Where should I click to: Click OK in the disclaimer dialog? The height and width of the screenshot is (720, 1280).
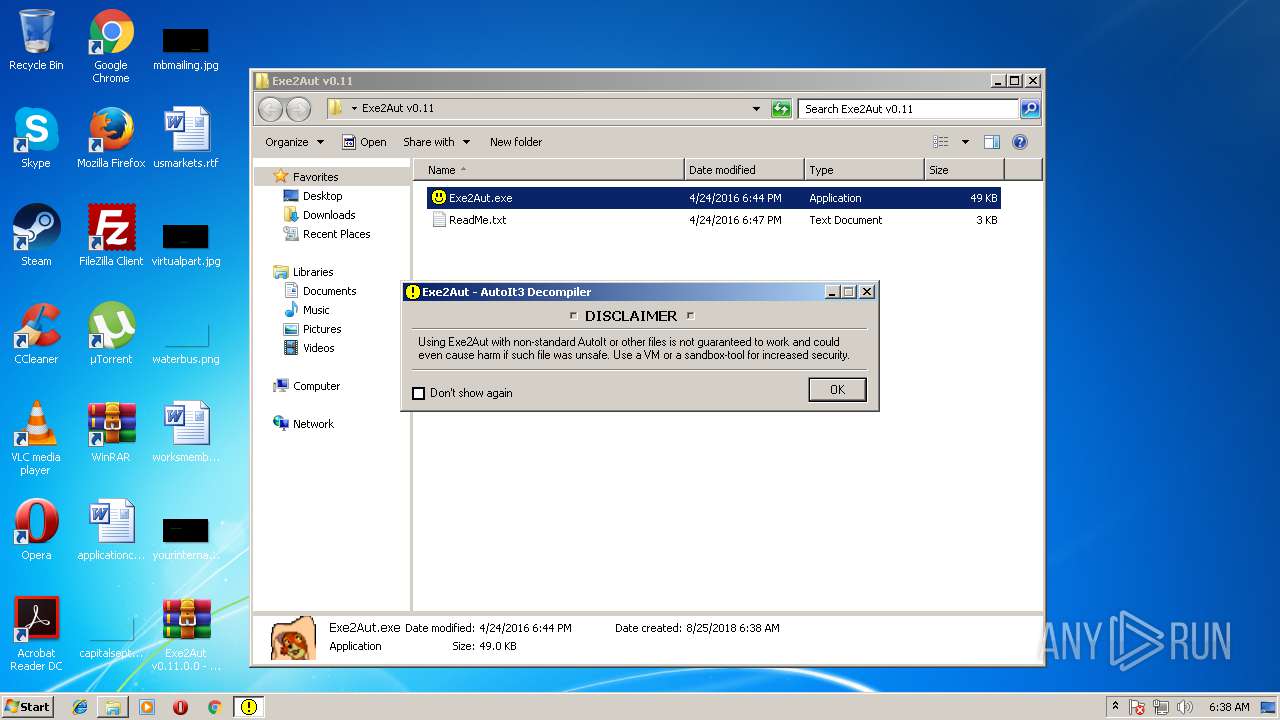tap(837, 390)
